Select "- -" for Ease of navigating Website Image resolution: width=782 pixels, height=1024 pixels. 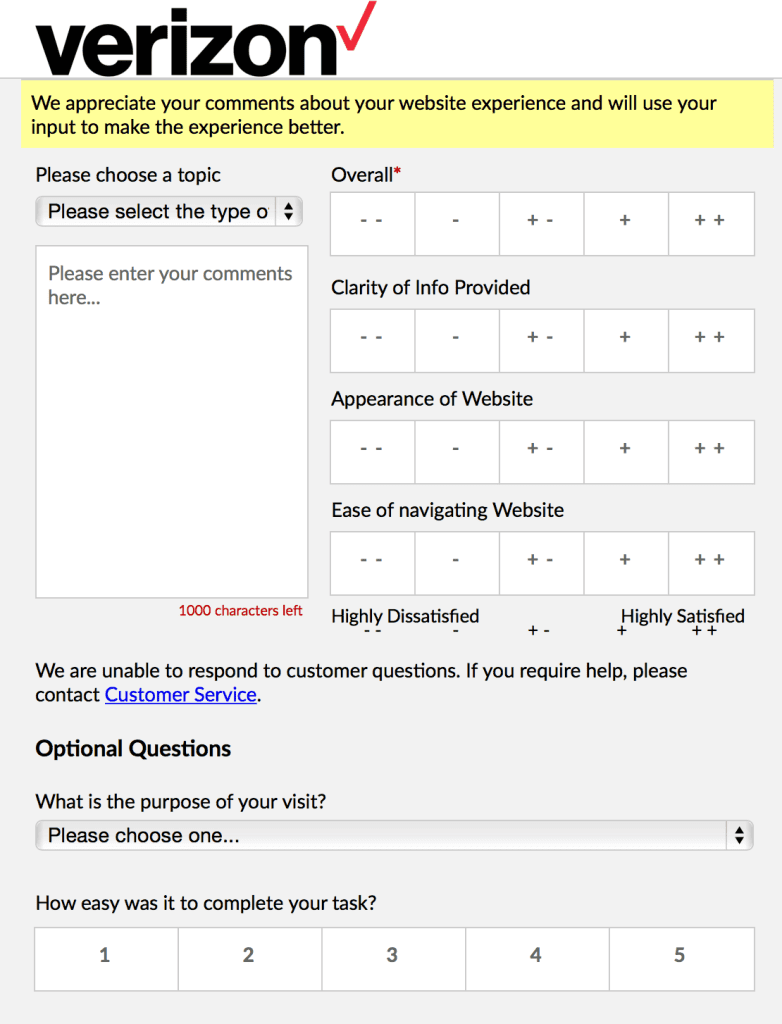tap(371, 563)
